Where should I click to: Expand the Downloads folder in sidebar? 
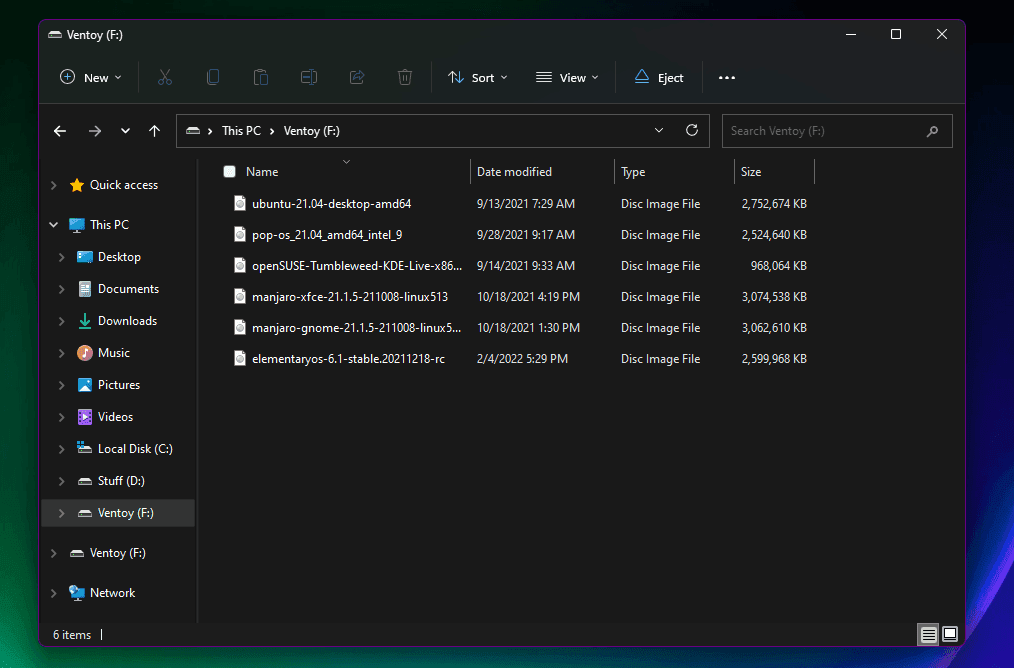click(x=62, y=321)
